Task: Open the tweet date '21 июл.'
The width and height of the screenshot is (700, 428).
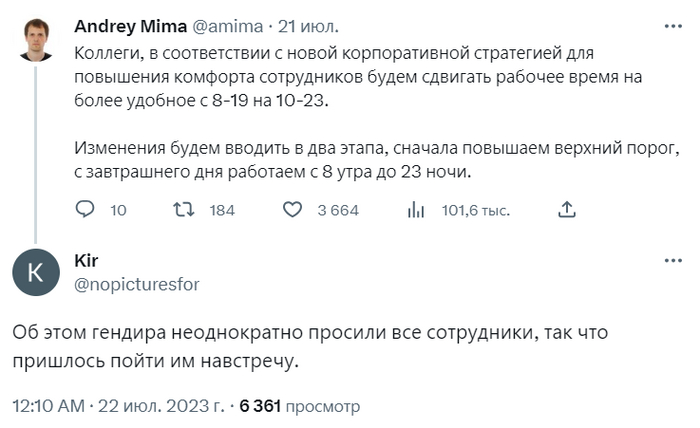Action: 309,26
